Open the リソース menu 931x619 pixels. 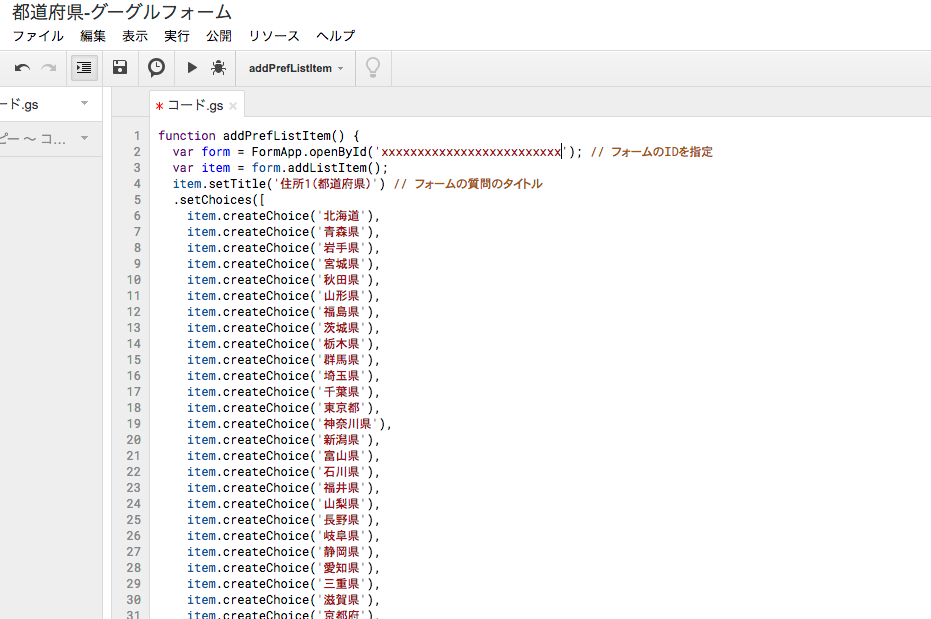pyautogui.click(x=273, y=36)
